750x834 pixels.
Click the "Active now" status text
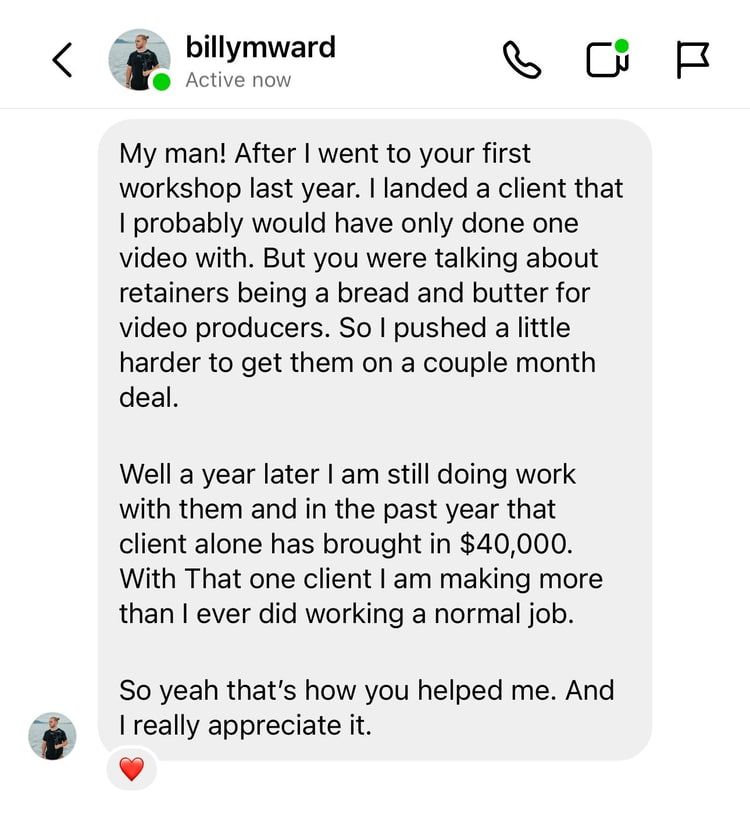(238, 80)
